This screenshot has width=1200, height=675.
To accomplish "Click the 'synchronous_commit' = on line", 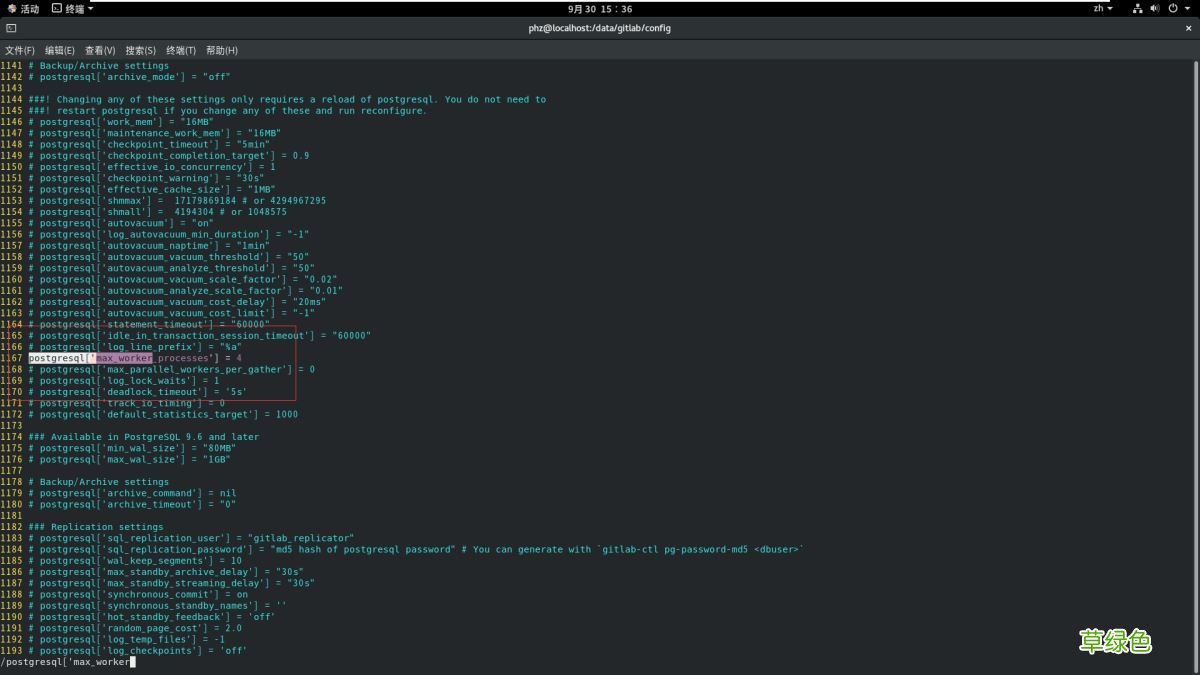I will [x=138, y=594].
